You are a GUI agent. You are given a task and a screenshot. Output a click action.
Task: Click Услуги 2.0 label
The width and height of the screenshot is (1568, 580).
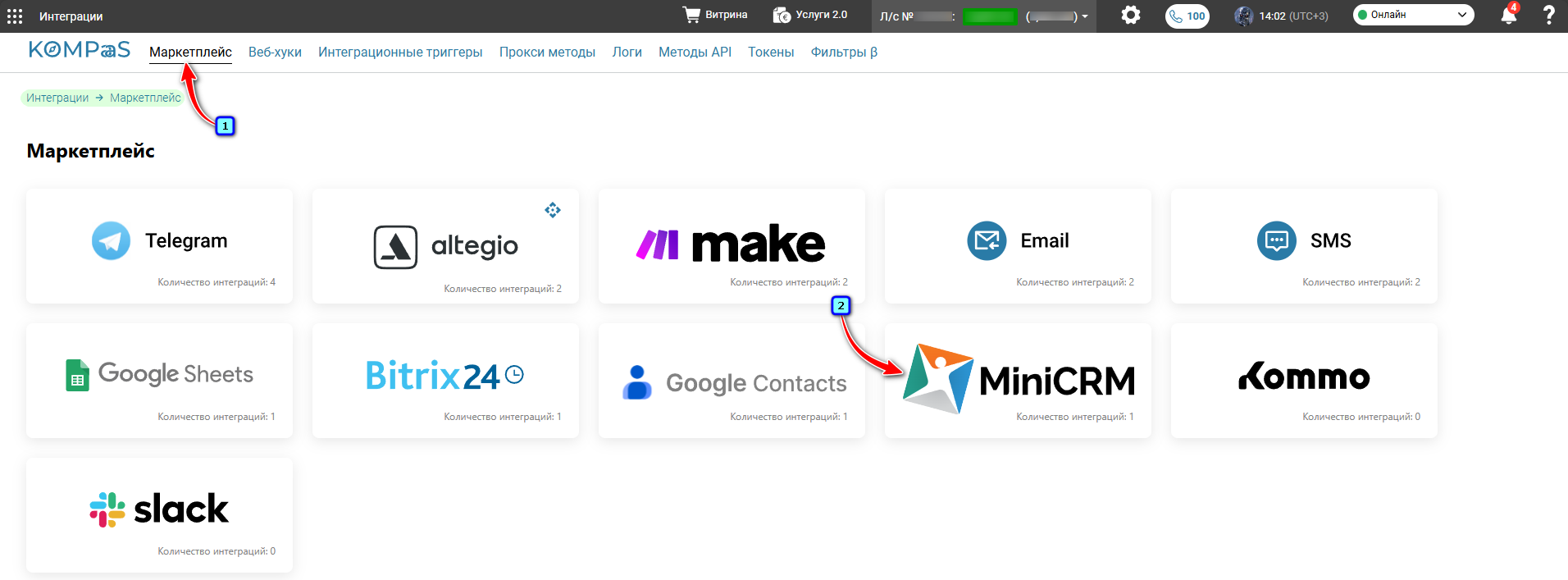coord(822,15)
